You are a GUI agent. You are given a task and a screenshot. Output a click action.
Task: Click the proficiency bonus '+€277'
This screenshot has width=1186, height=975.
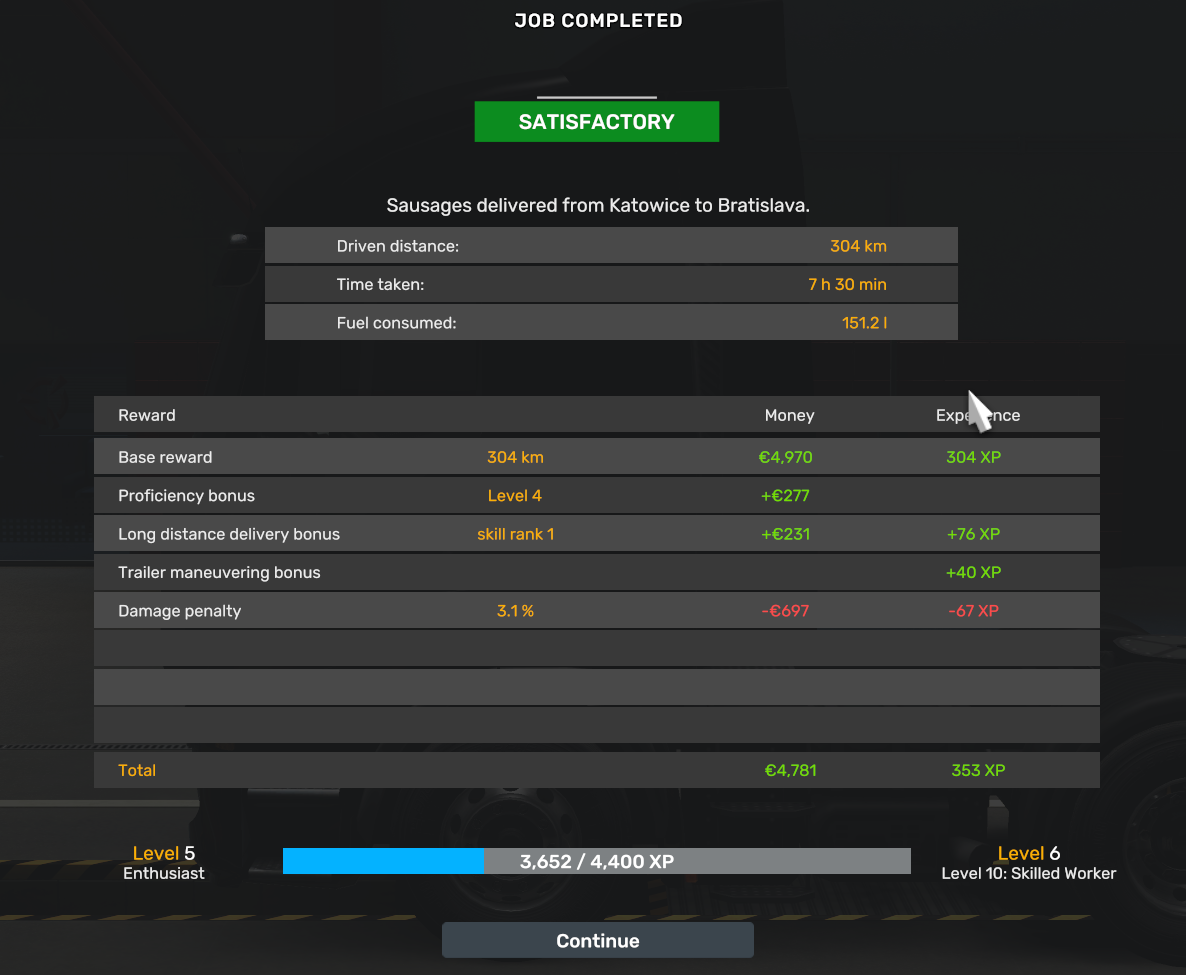click(785, 495)
